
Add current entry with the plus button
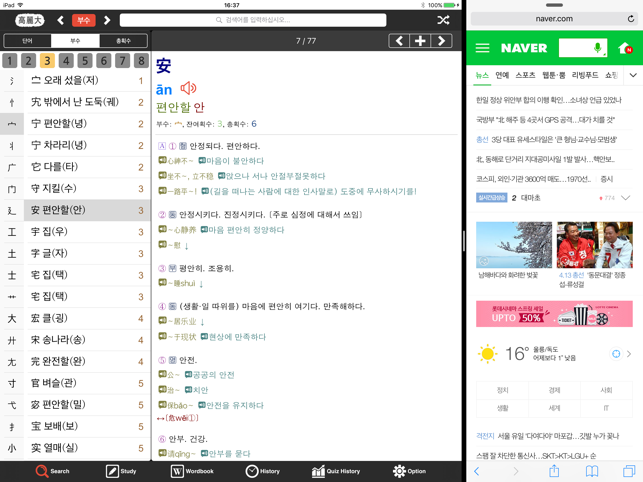point(420,41)
